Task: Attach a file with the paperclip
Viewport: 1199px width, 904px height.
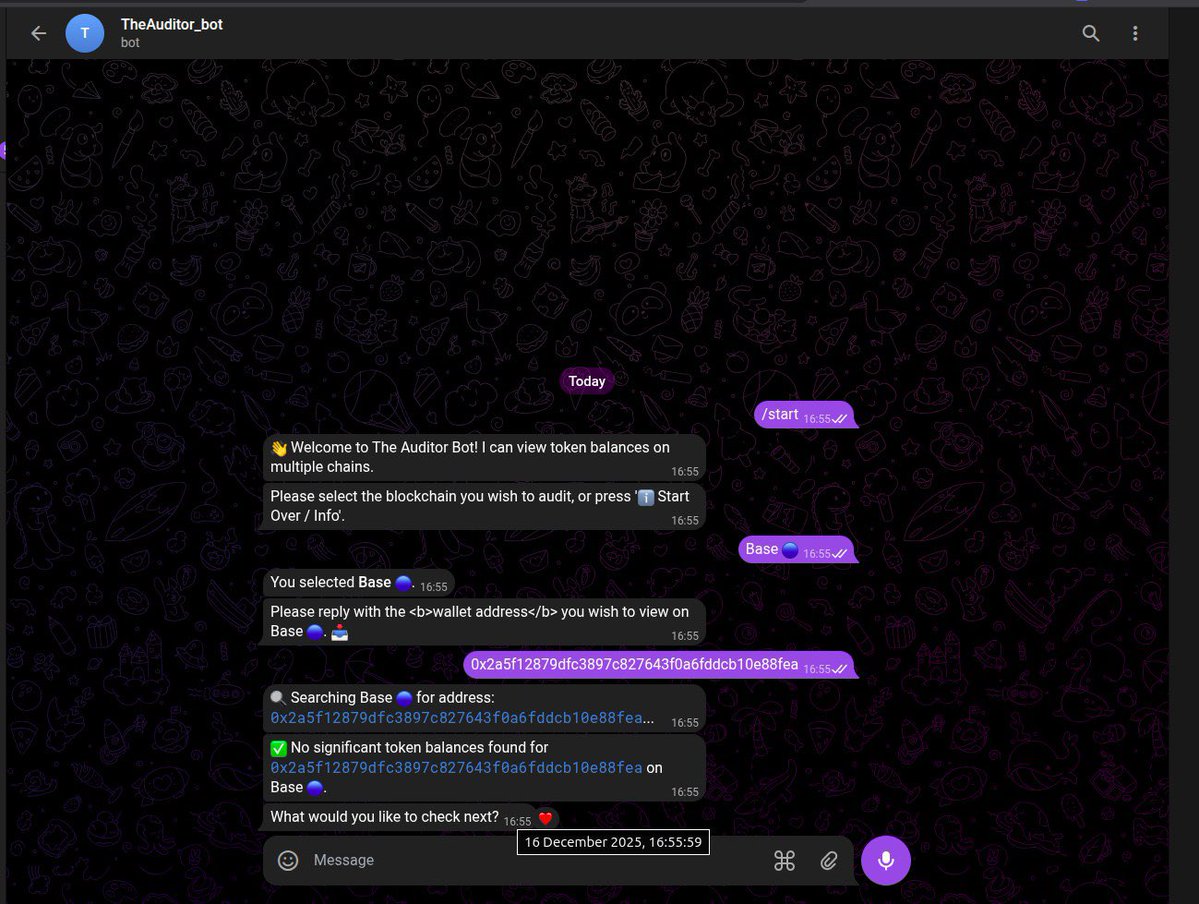Action: tap(828, 860)
